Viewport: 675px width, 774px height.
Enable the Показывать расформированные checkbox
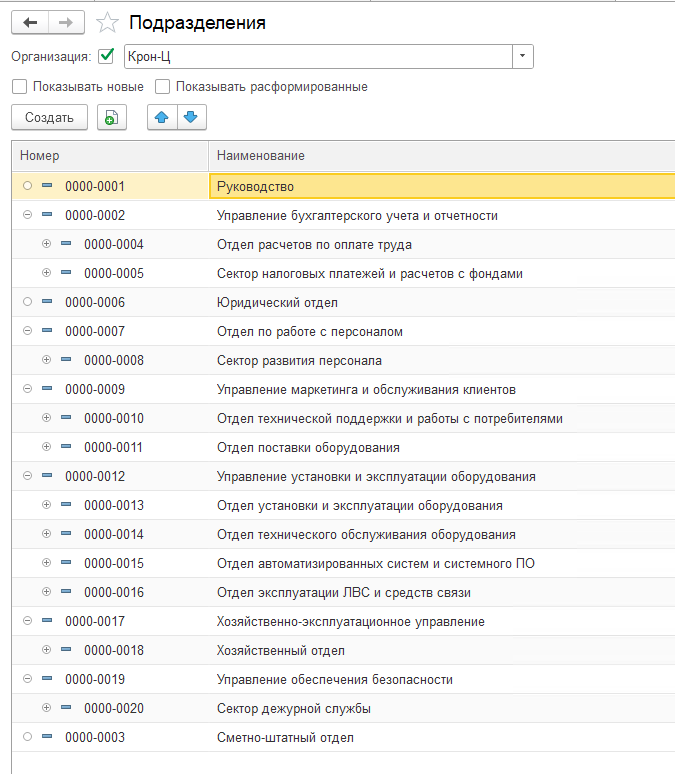[163, 87]
